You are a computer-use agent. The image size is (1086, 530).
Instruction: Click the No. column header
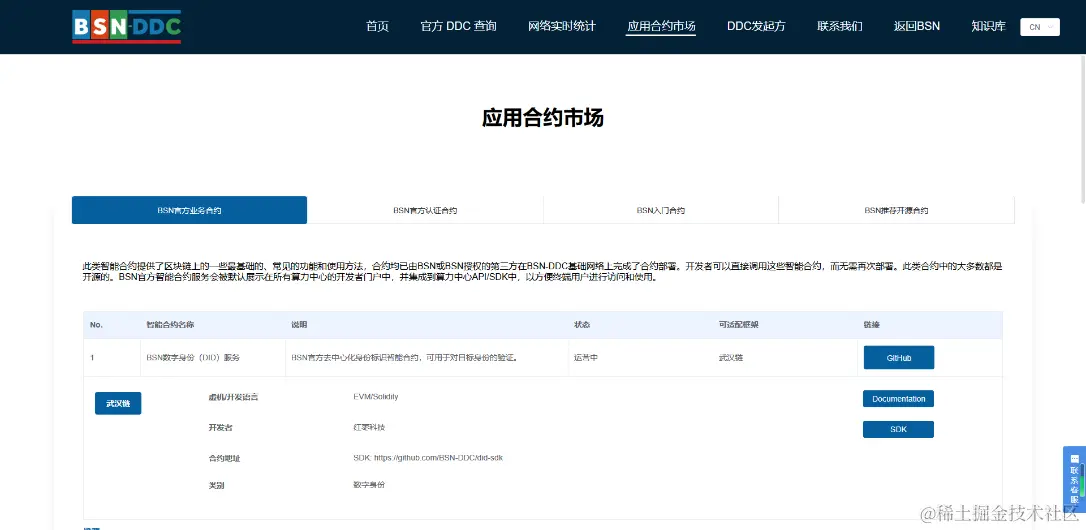coord(96,325)
